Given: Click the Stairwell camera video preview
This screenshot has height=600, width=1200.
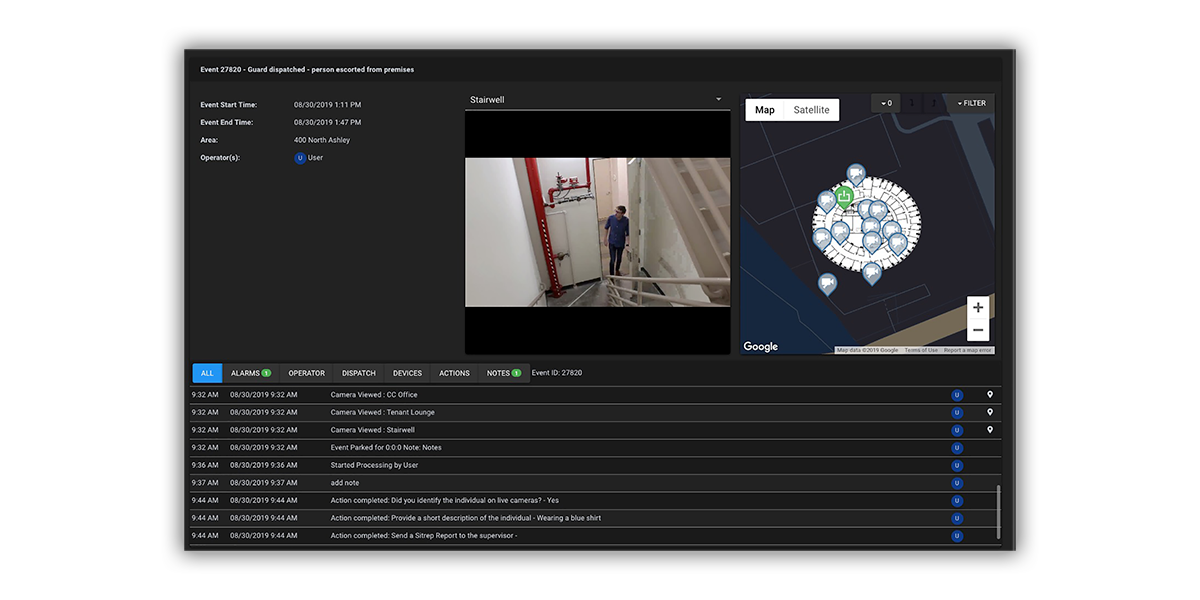Looking at the screenshot, I should (x=597, y=232).
